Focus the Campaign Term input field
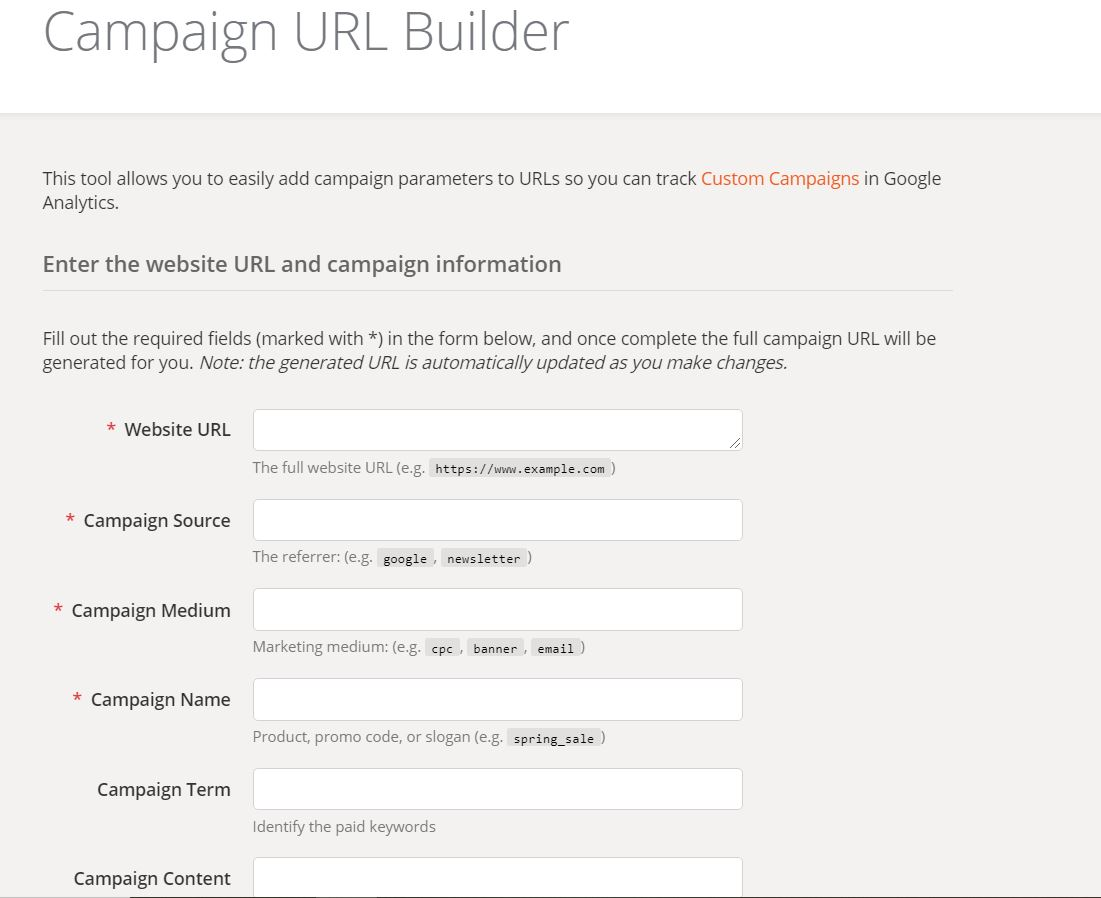This screenshot has height=898, width=1101. click(497, 788)
